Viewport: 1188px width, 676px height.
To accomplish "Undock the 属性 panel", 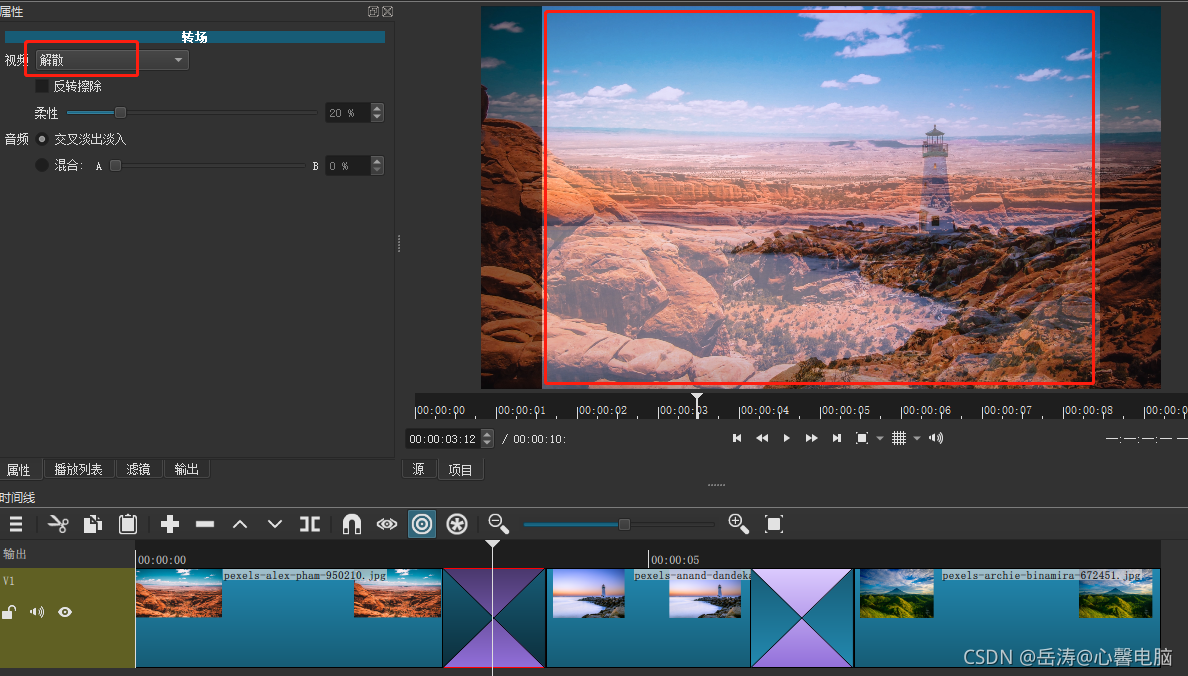I will click(374, 11).
